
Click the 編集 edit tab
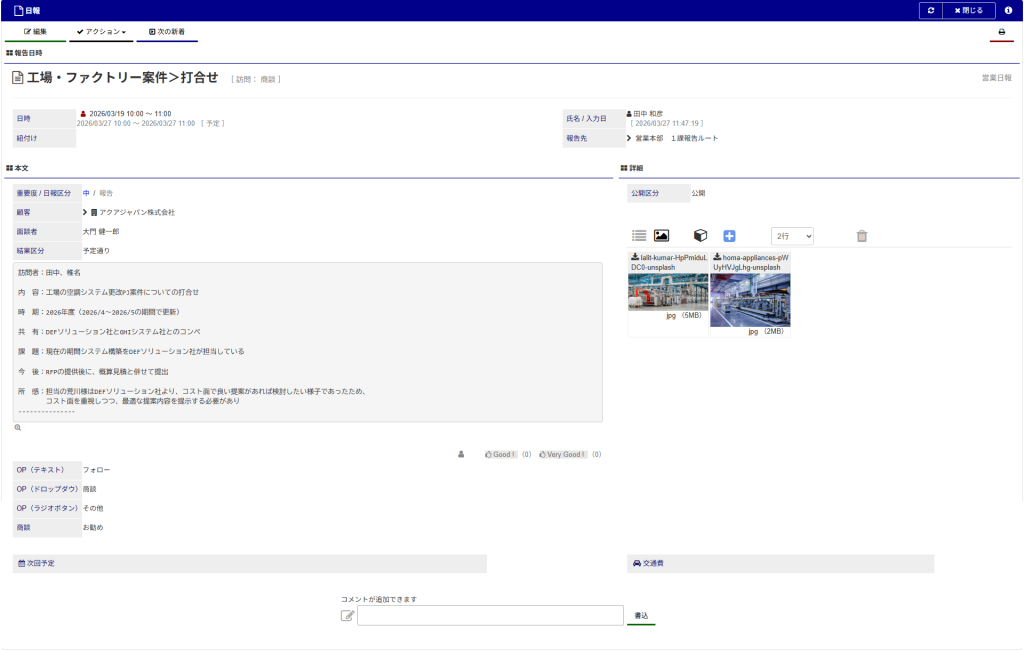pos(36,32)
